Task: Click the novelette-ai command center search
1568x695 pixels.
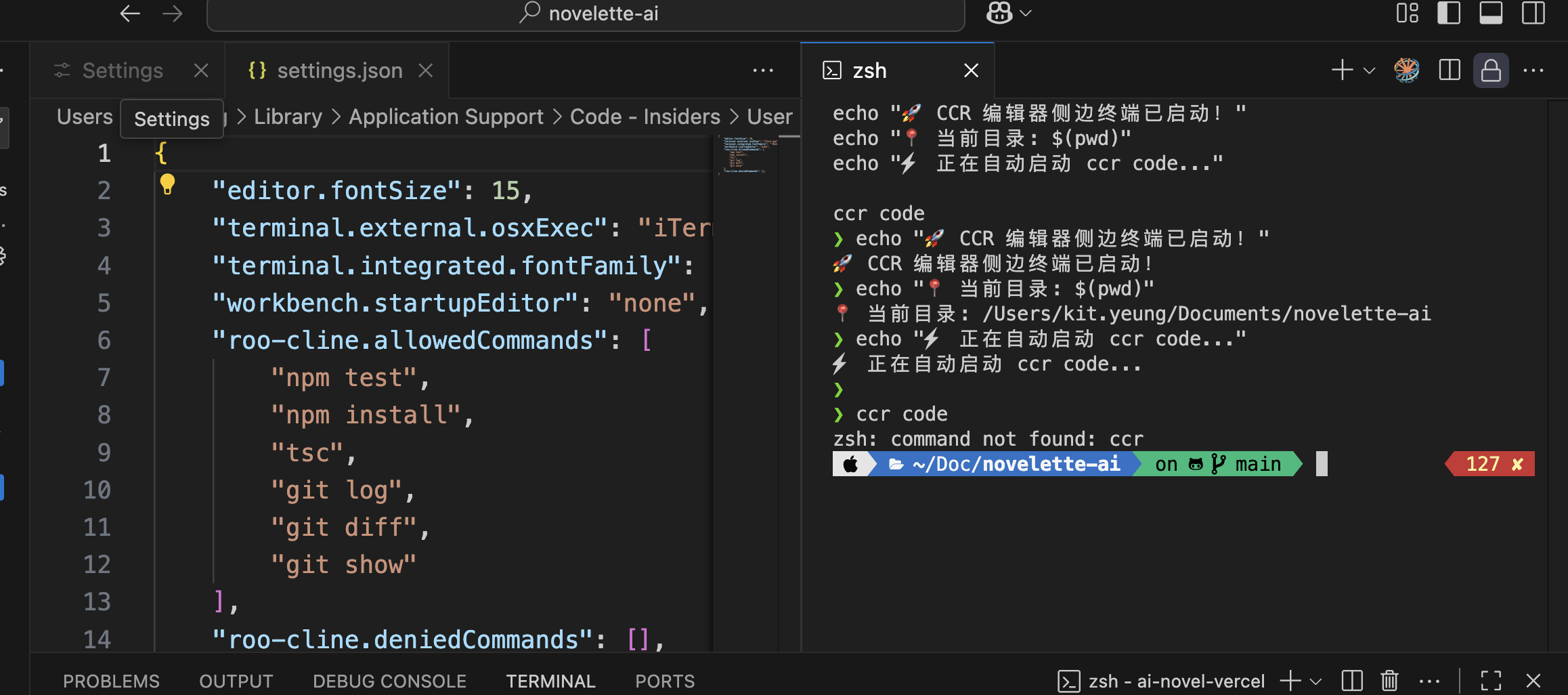Action: [x=586, y=14]
